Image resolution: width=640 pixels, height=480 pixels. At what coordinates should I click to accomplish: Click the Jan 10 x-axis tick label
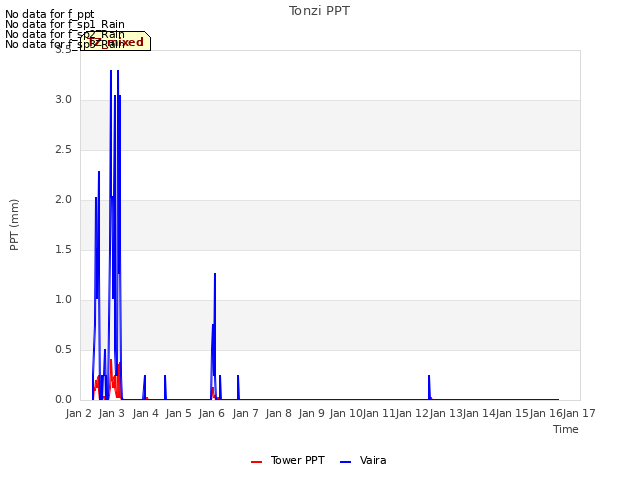click(x=346, y=413)
